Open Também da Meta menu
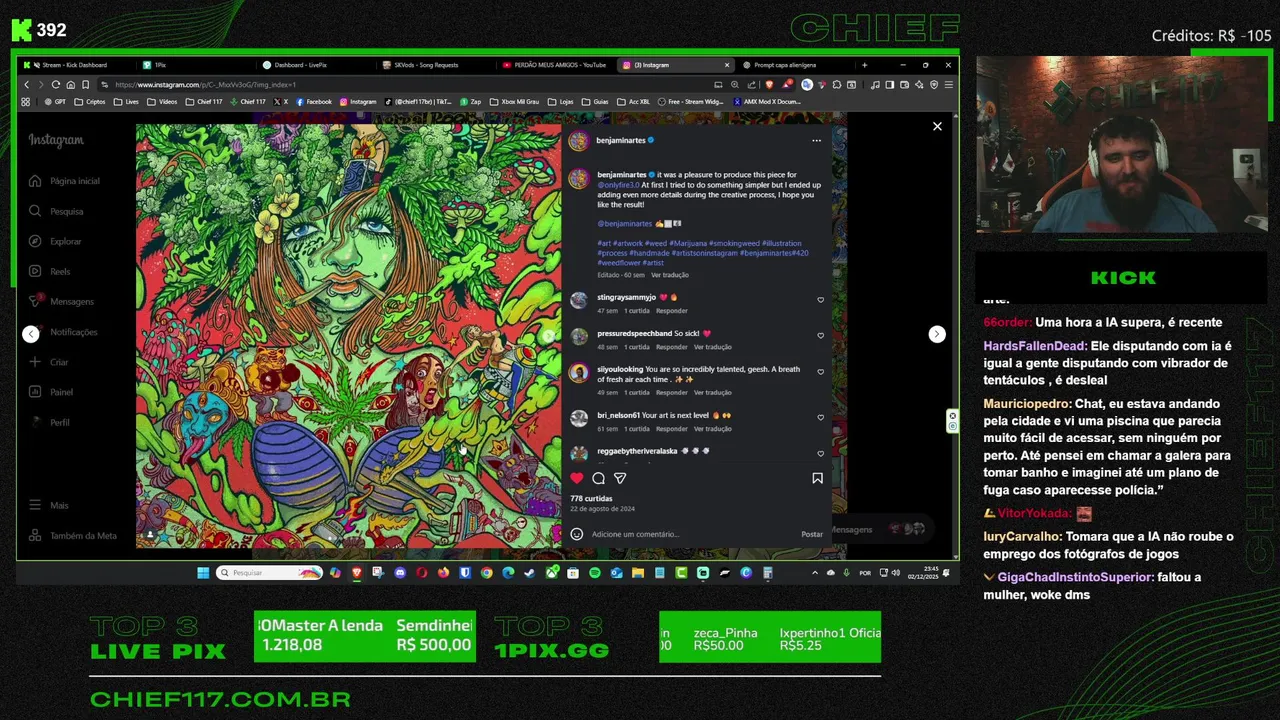 click(73, 535)
